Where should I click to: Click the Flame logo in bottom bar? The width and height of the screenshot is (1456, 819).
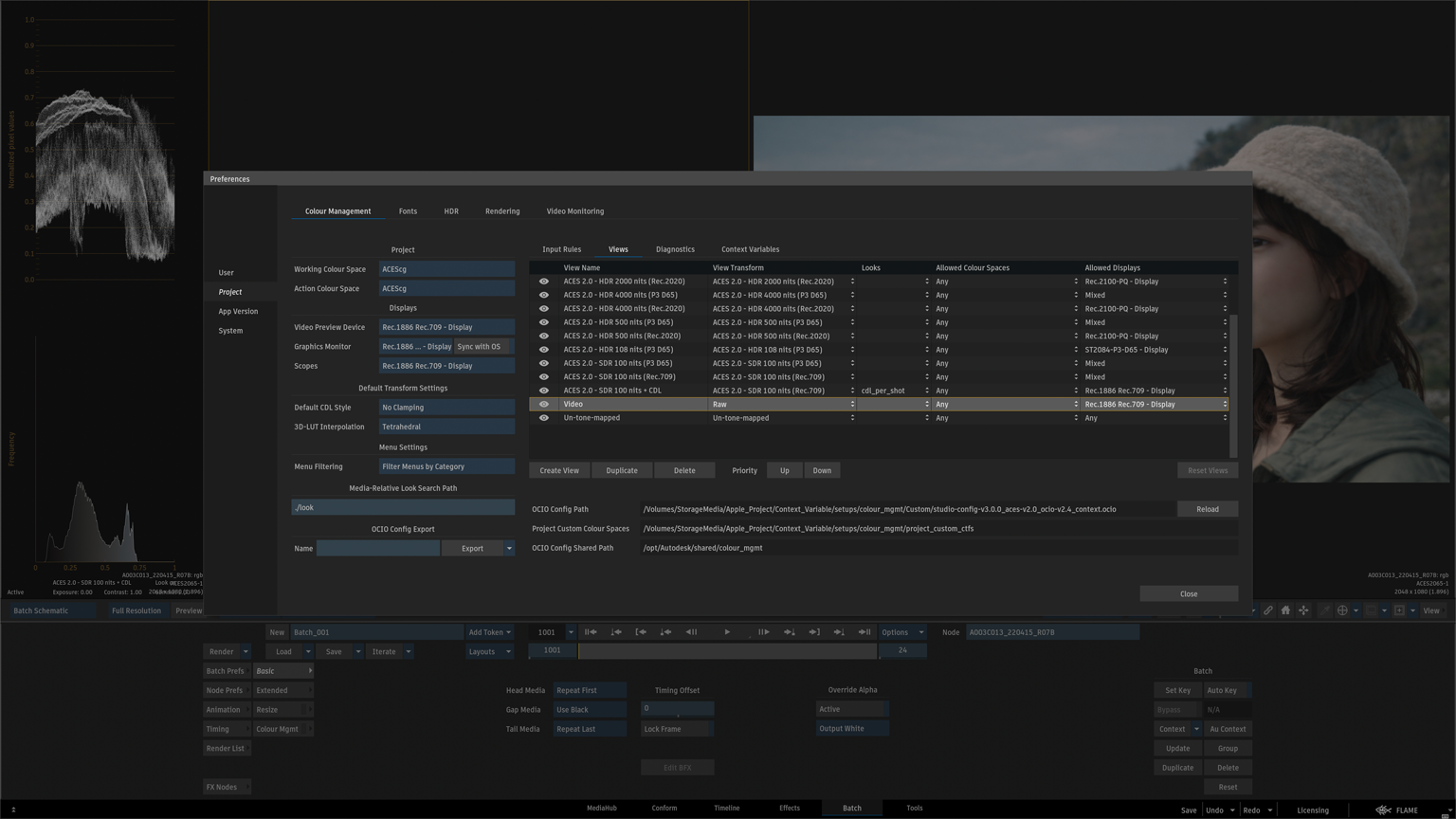(x=1384, y=810)
